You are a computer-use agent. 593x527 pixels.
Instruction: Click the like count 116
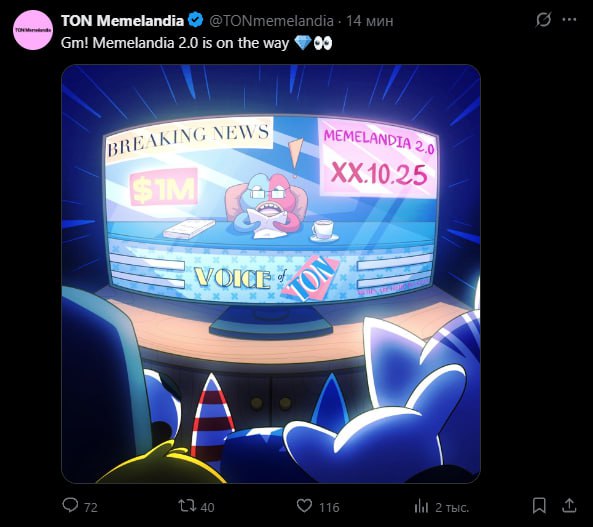pyautogui.click(x=329, y=507)
